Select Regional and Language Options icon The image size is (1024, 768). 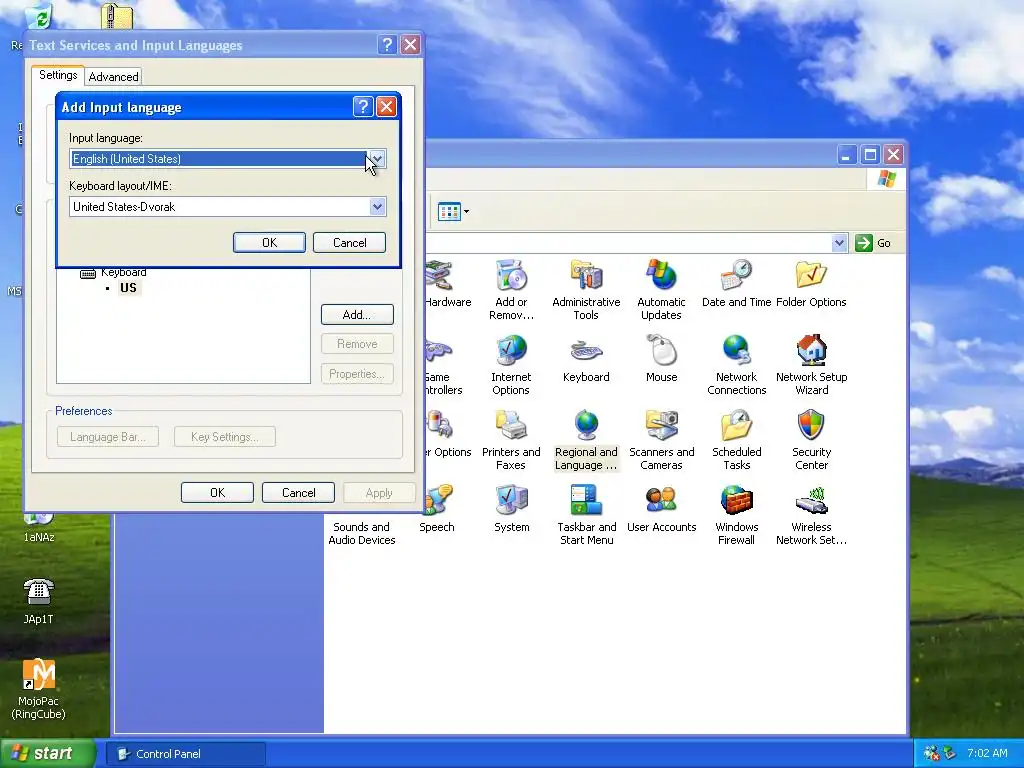tap(586, 440)
